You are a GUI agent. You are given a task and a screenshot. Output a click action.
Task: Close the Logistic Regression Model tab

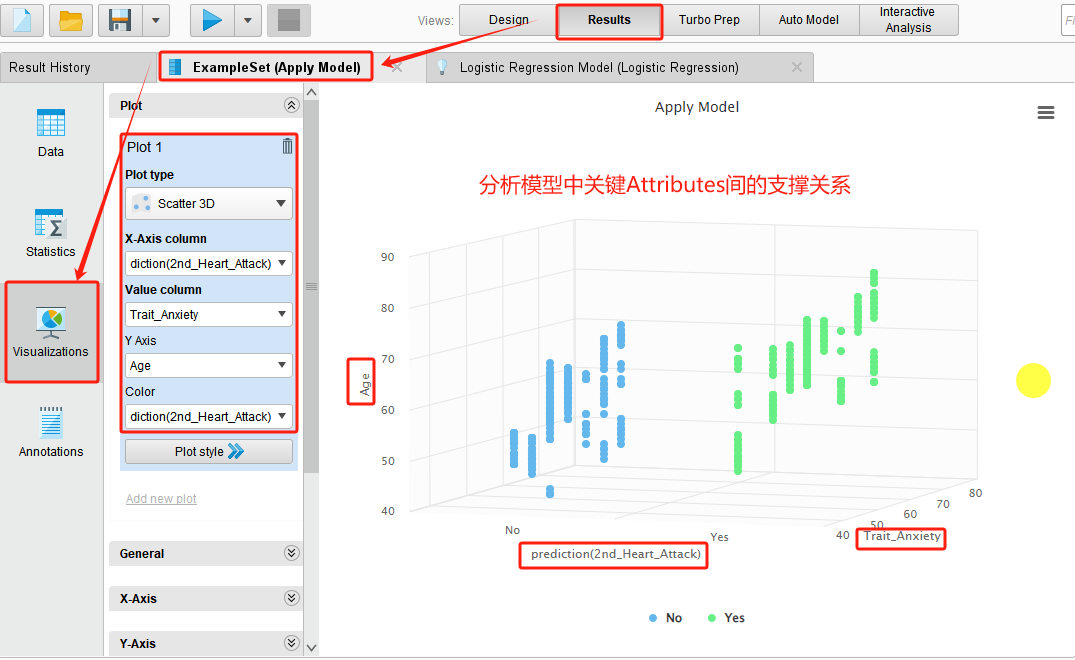click(797, 67)
